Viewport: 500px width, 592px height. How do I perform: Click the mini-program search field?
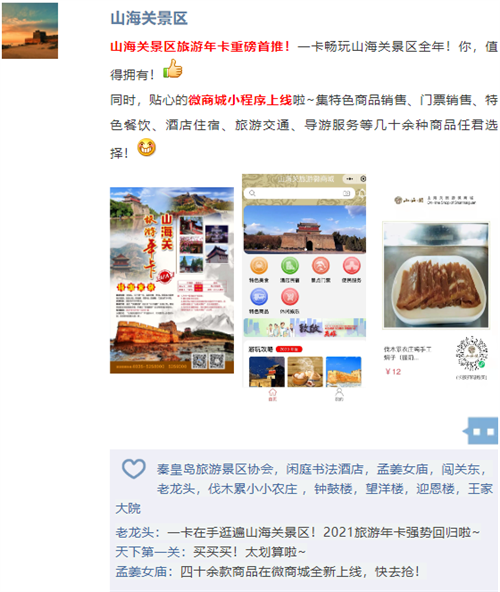pos(299,193)
